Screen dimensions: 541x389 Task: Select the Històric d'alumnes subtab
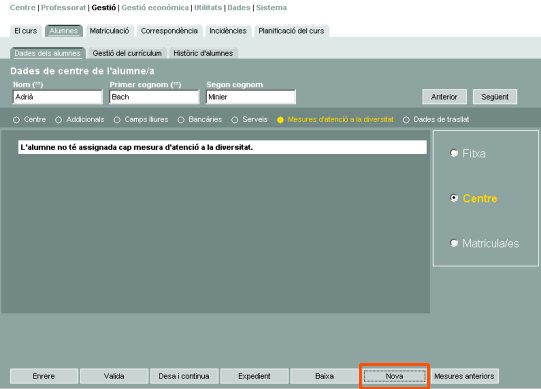[203, 53]
